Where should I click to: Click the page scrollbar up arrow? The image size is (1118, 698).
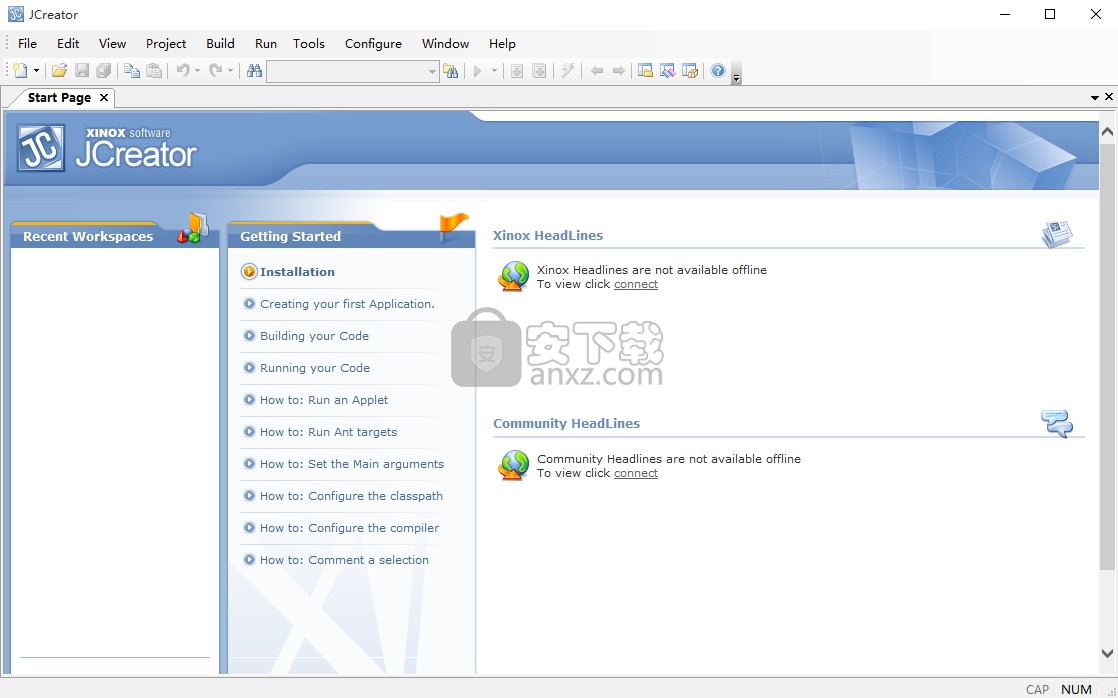pos(1107,132)
